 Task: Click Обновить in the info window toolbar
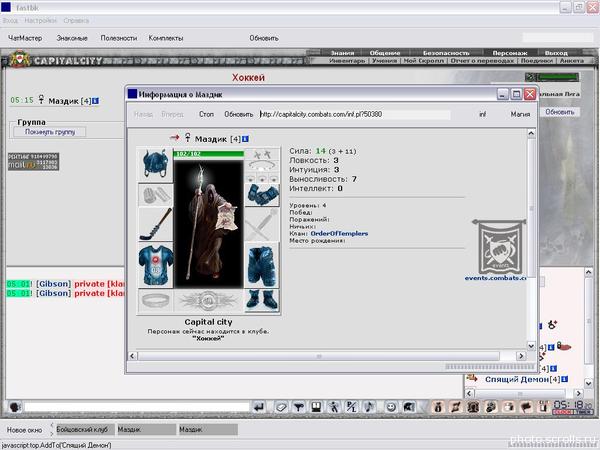point(238,114)
